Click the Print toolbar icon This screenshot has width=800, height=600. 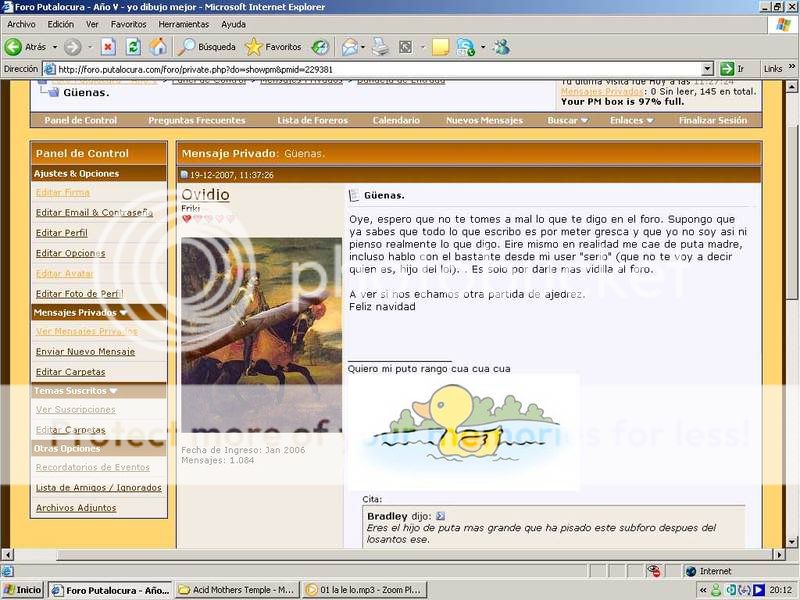coord(380,47)
